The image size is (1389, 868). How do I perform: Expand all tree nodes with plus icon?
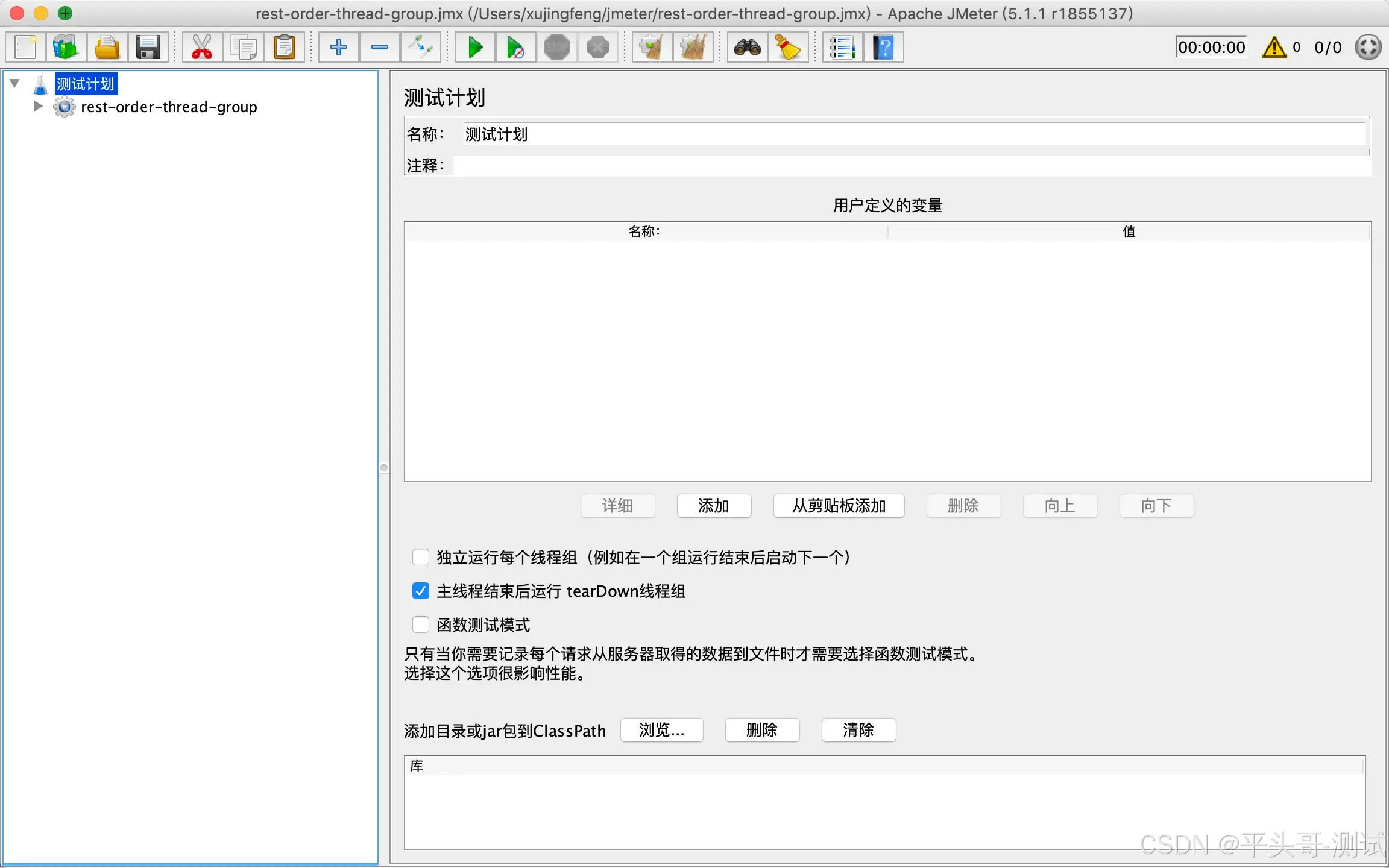click(x=338, y=46)
